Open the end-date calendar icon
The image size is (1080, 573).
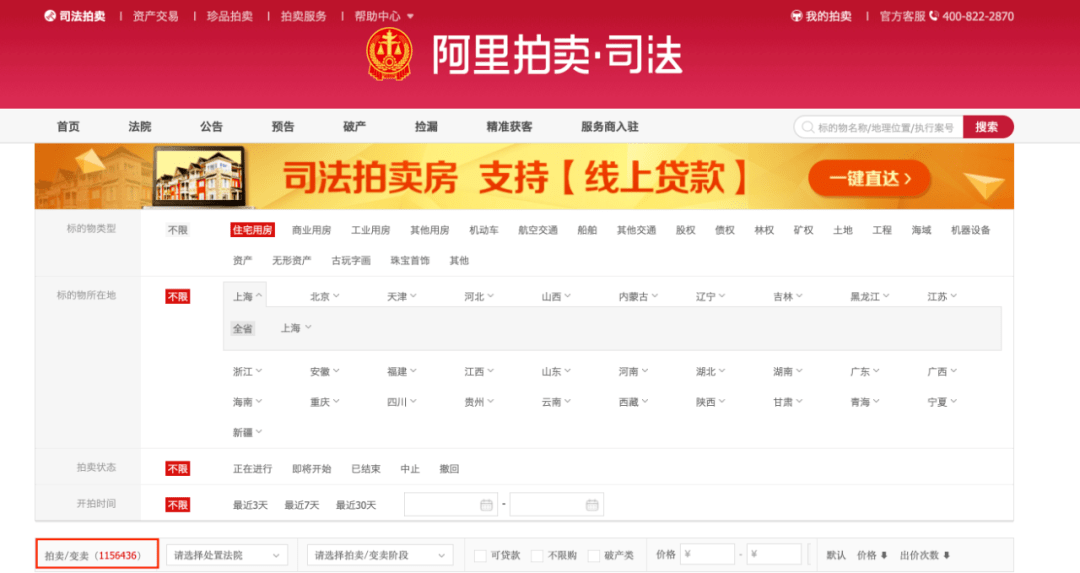(592, 505)
